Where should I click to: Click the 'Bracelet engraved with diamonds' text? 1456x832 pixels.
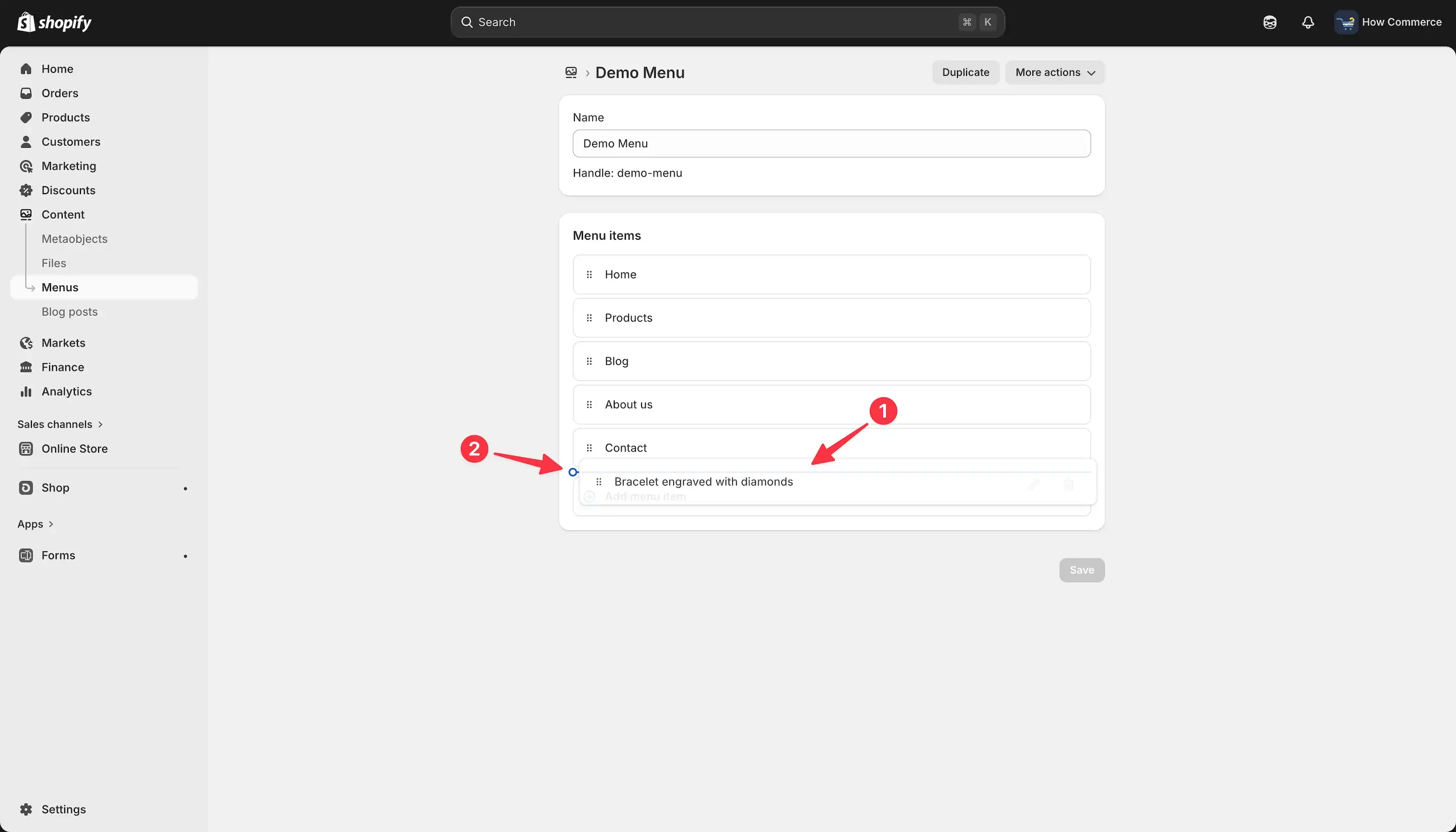[x=703, y=481]
